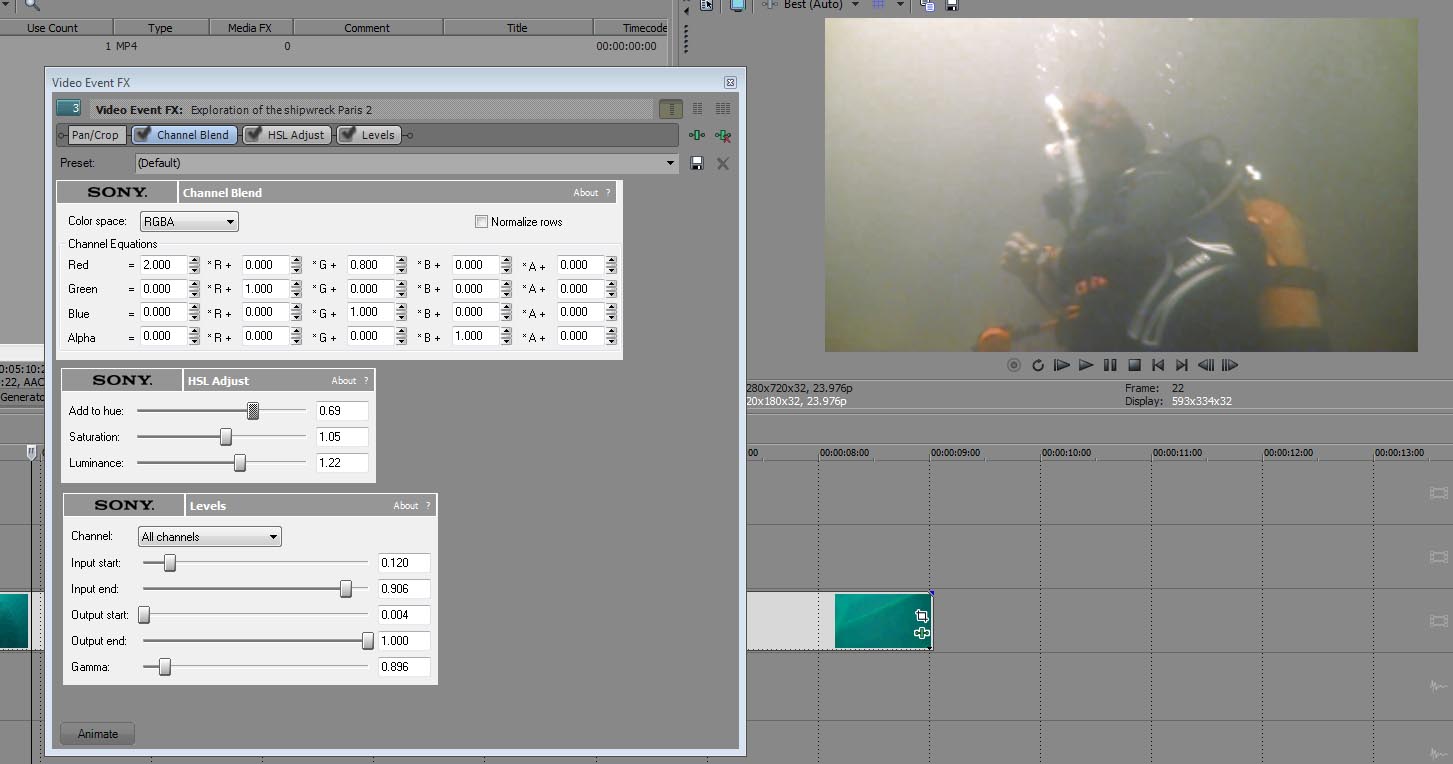This screenshot has height=764, width=1453.
Task: Click the Title column header
Action: (x=517, y=28)
